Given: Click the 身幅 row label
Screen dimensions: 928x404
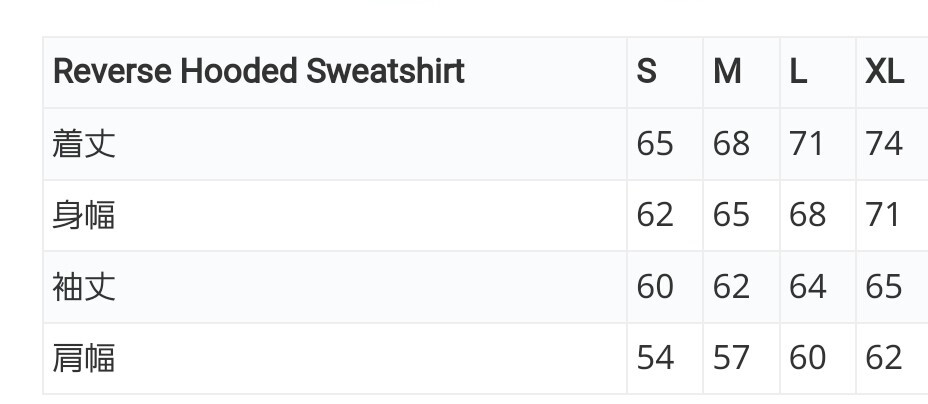Looking at the screenshot, I should [84, 215].
